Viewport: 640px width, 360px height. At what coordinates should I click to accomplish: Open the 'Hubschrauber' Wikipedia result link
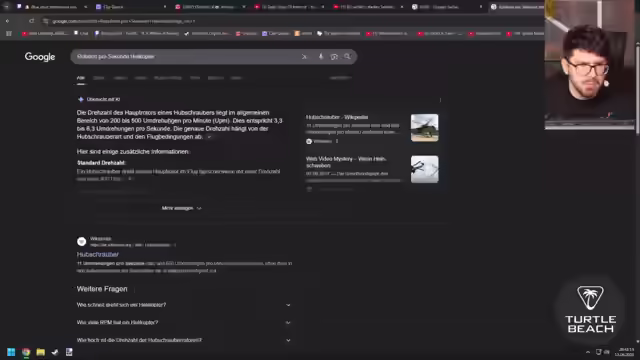click(x=98, y=254)
